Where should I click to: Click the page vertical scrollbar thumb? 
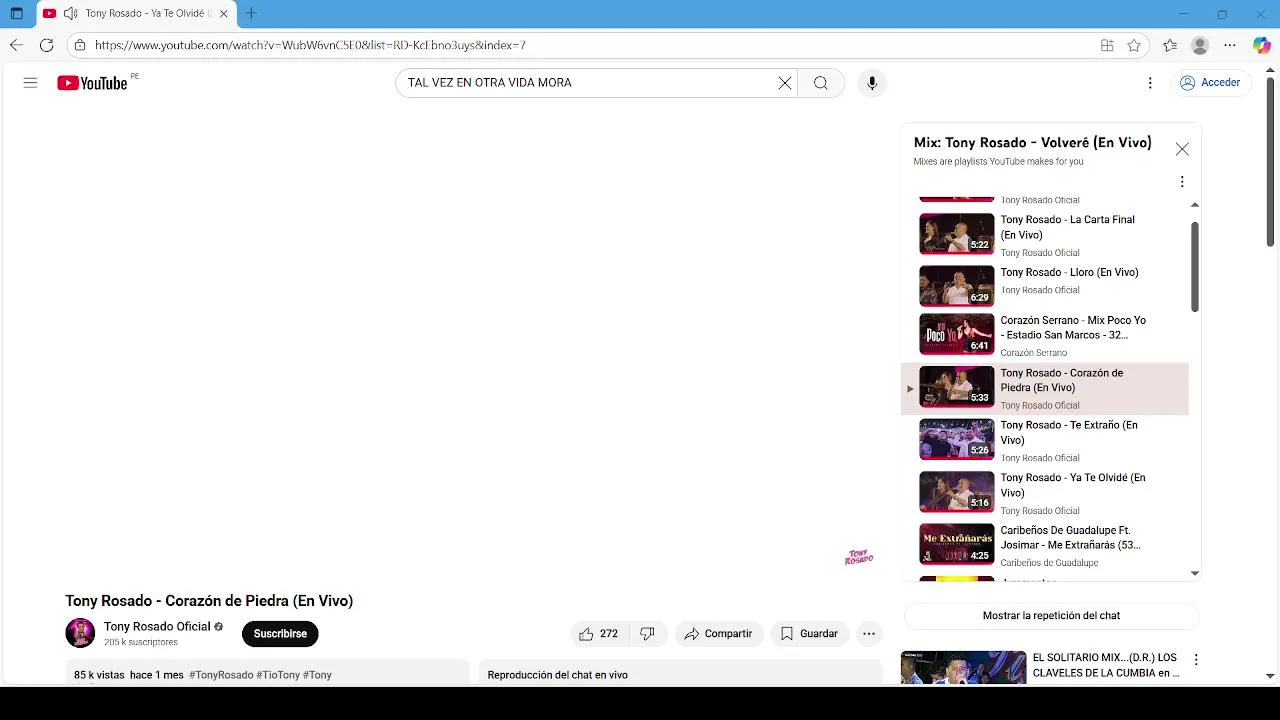[x=1270, y=162]
